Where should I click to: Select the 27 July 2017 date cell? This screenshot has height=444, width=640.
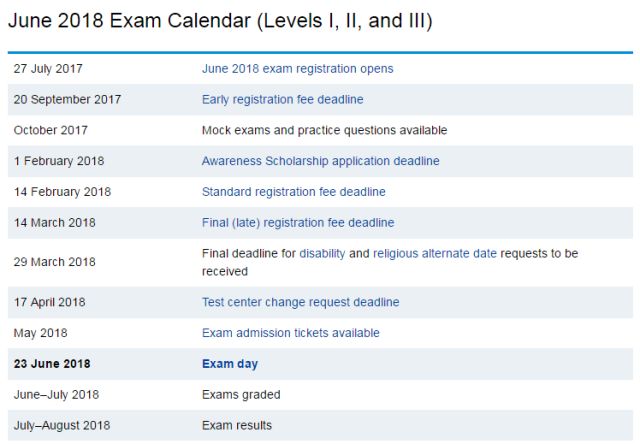[48, 69]
